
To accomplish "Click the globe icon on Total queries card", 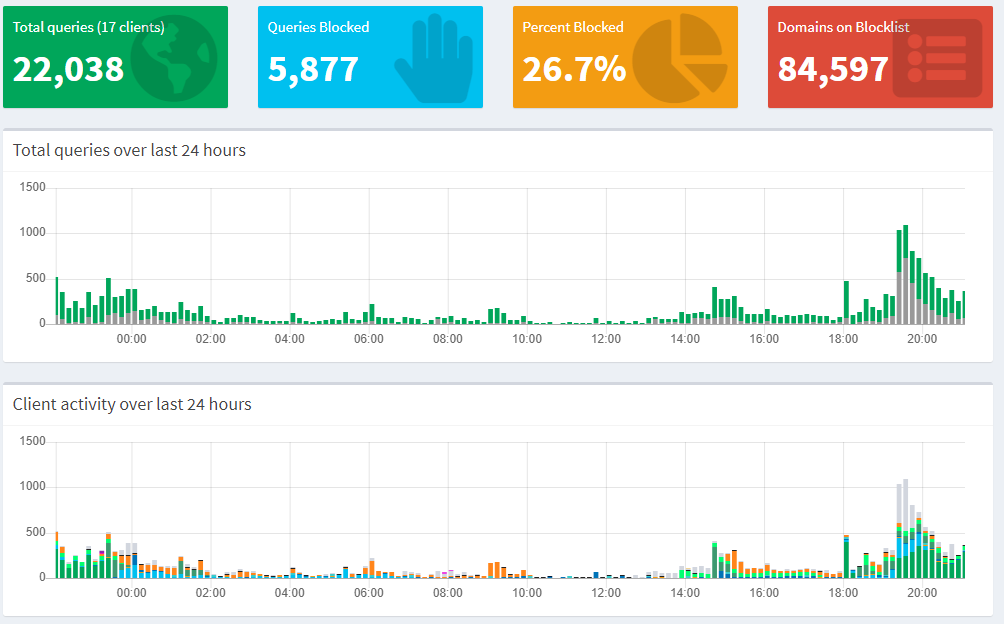I will [x=174, y=61].
